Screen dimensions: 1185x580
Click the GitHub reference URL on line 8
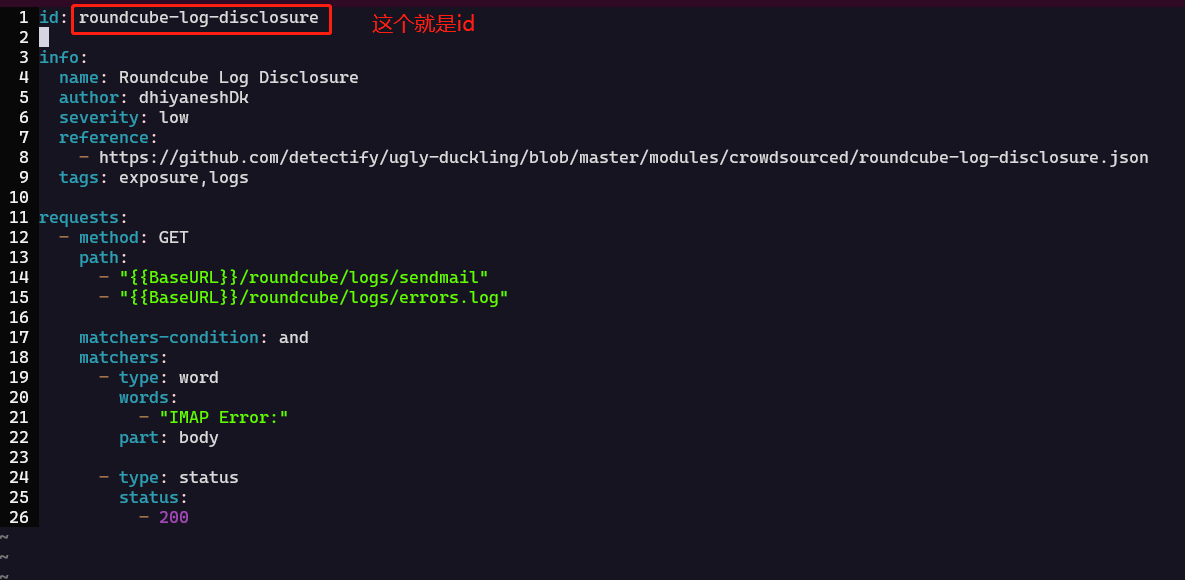tap(623, 157)
